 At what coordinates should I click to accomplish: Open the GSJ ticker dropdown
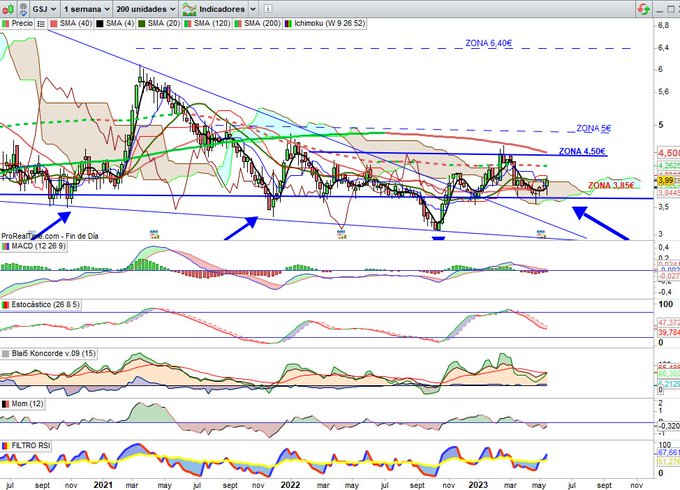click(44, 9)
